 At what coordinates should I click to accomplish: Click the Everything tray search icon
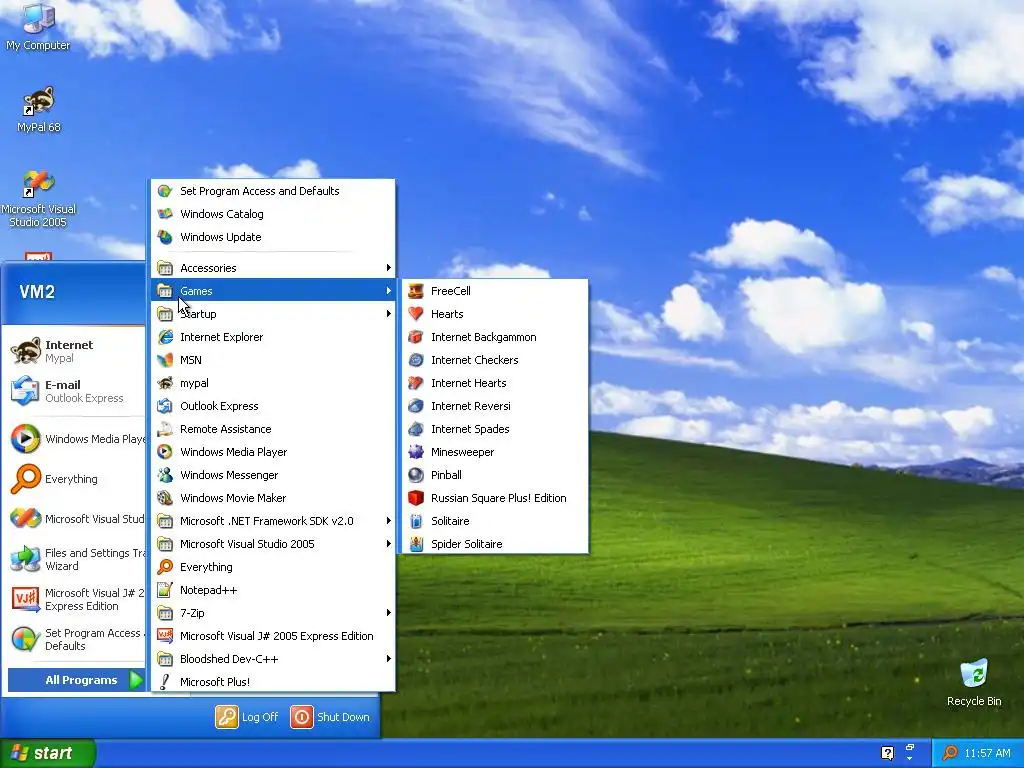950,753
